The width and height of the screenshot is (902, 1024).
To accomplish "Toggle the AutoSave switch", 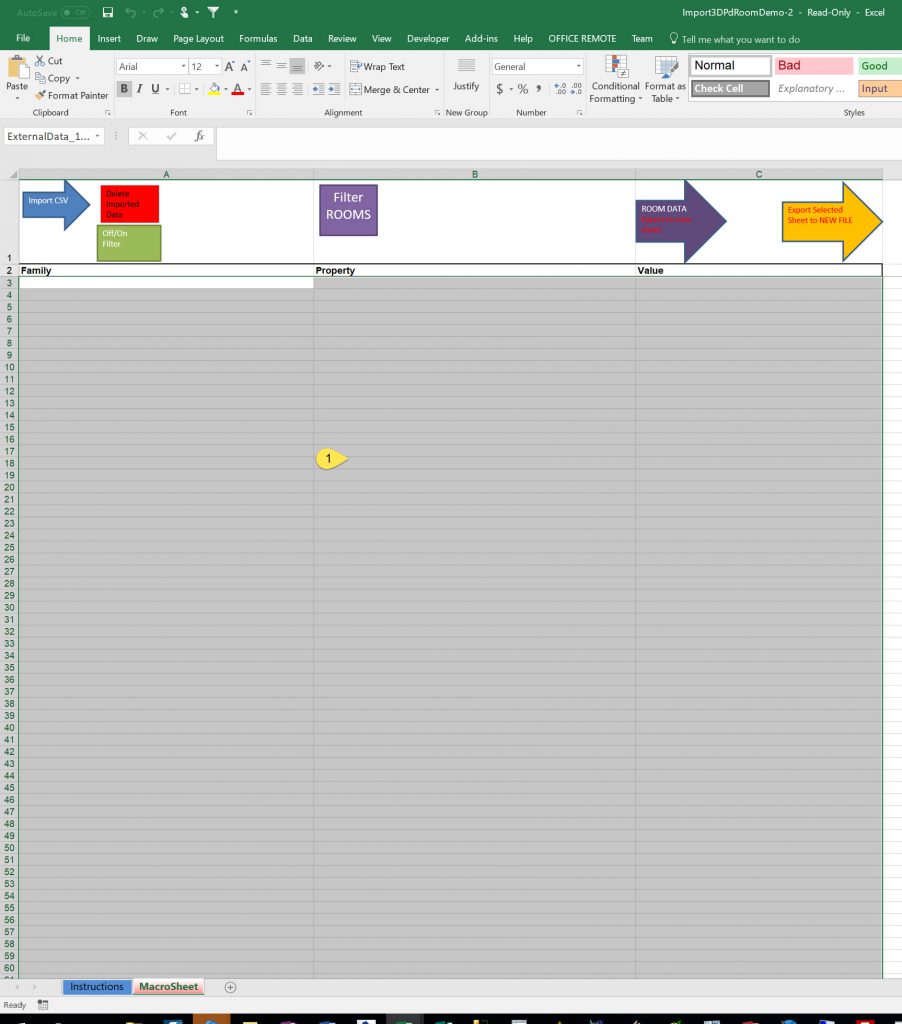I will (x=75, y=12).
